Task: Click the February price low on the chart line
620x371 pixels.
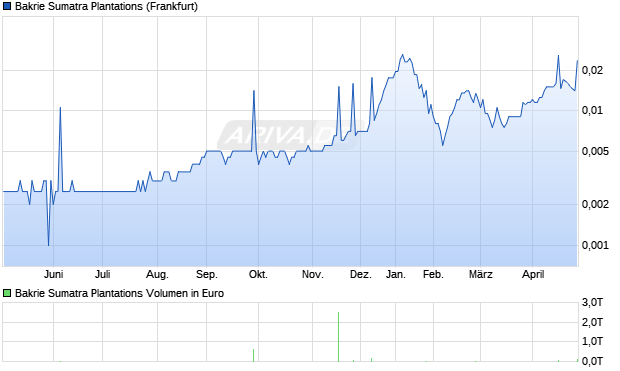Action: pyautogui.click(x=443, y=145)
